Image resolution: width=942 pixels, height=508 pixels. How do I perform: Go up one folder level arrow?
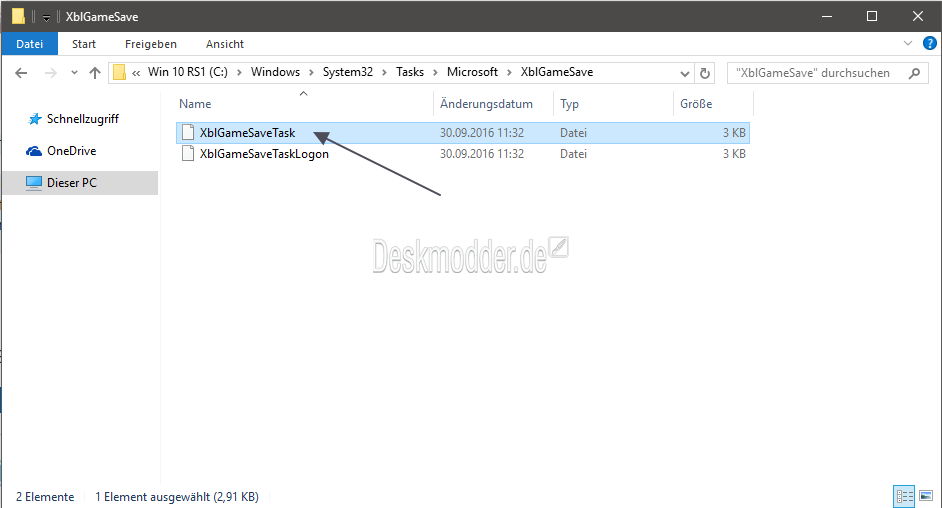point(94,73)
